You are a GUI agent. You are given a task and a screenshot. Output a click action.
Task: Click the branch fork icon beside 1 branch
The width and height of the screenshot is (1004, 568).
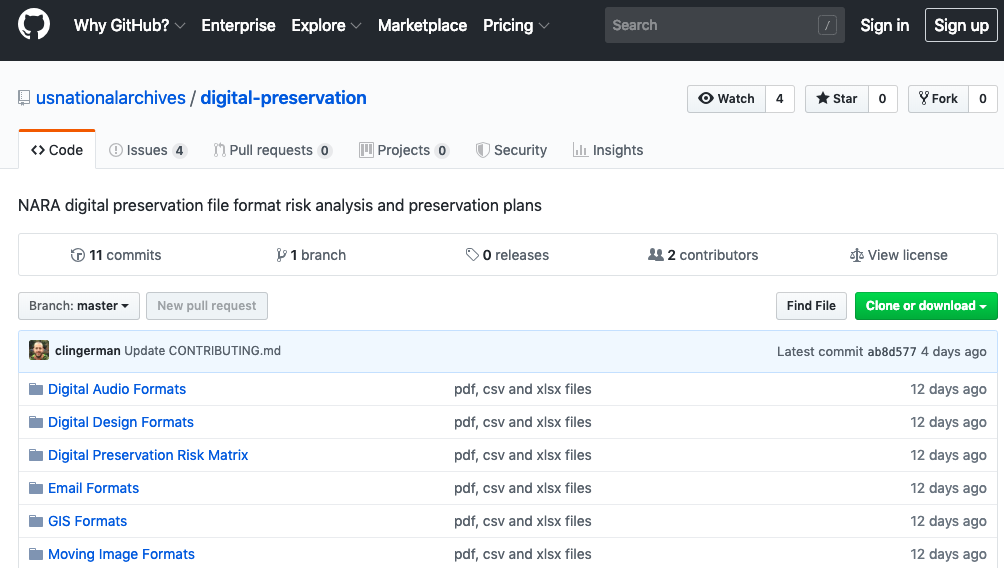pos(281,255)
